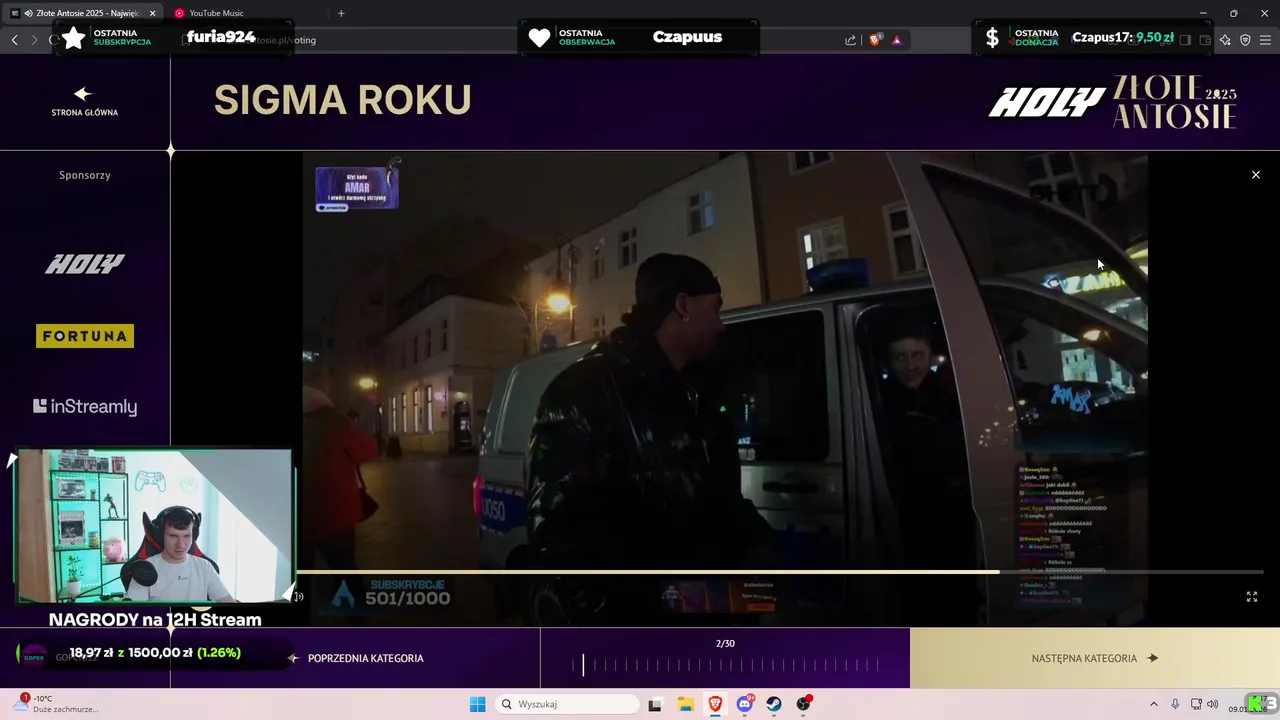Image resolution: width=1280 pixels, height=720 pixels.
Task: Click the 2/30 category counter
Action: (725, 643)
